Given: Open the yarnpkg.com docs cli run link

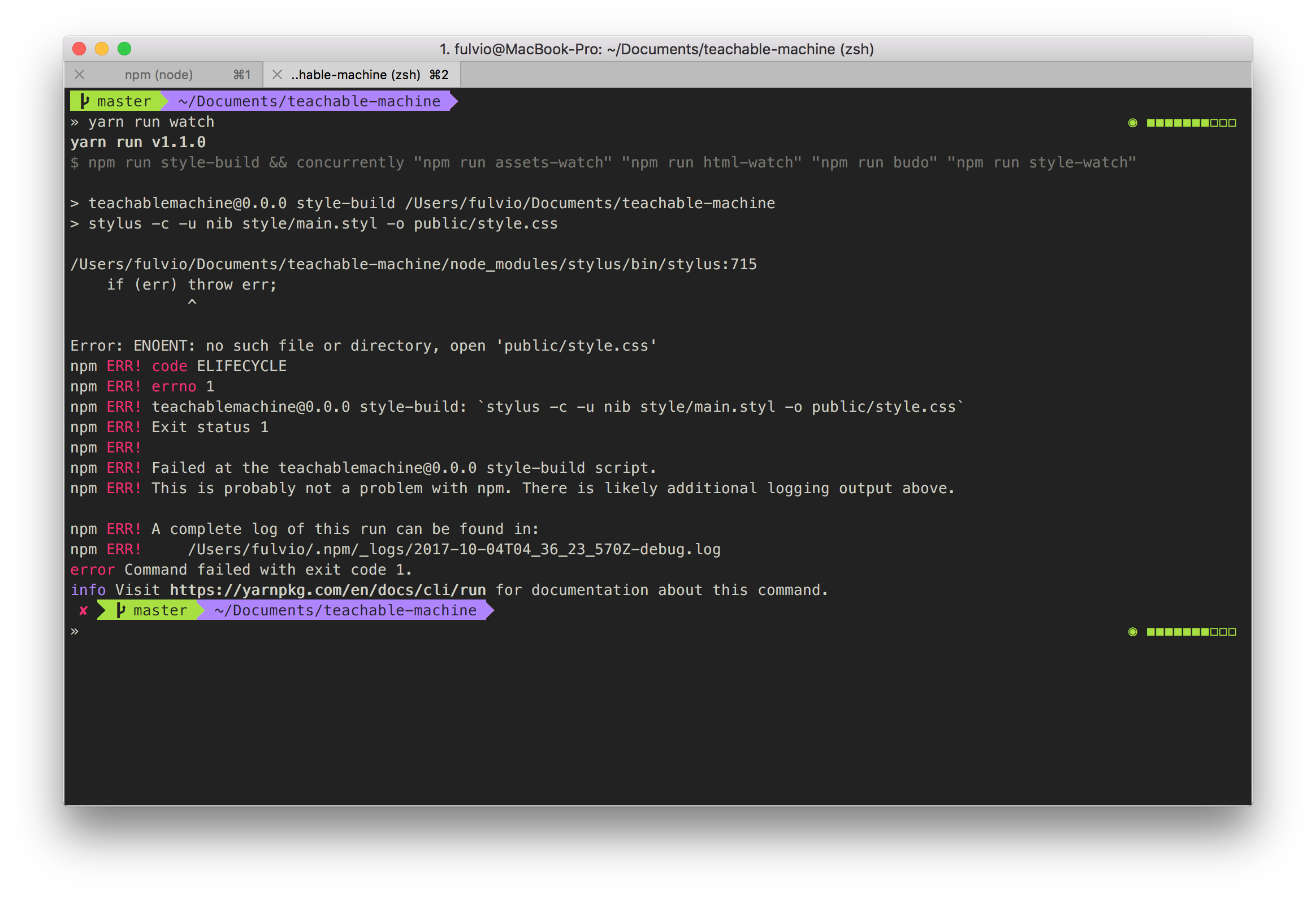Looking at the screenshot, I should click(327, 590).
